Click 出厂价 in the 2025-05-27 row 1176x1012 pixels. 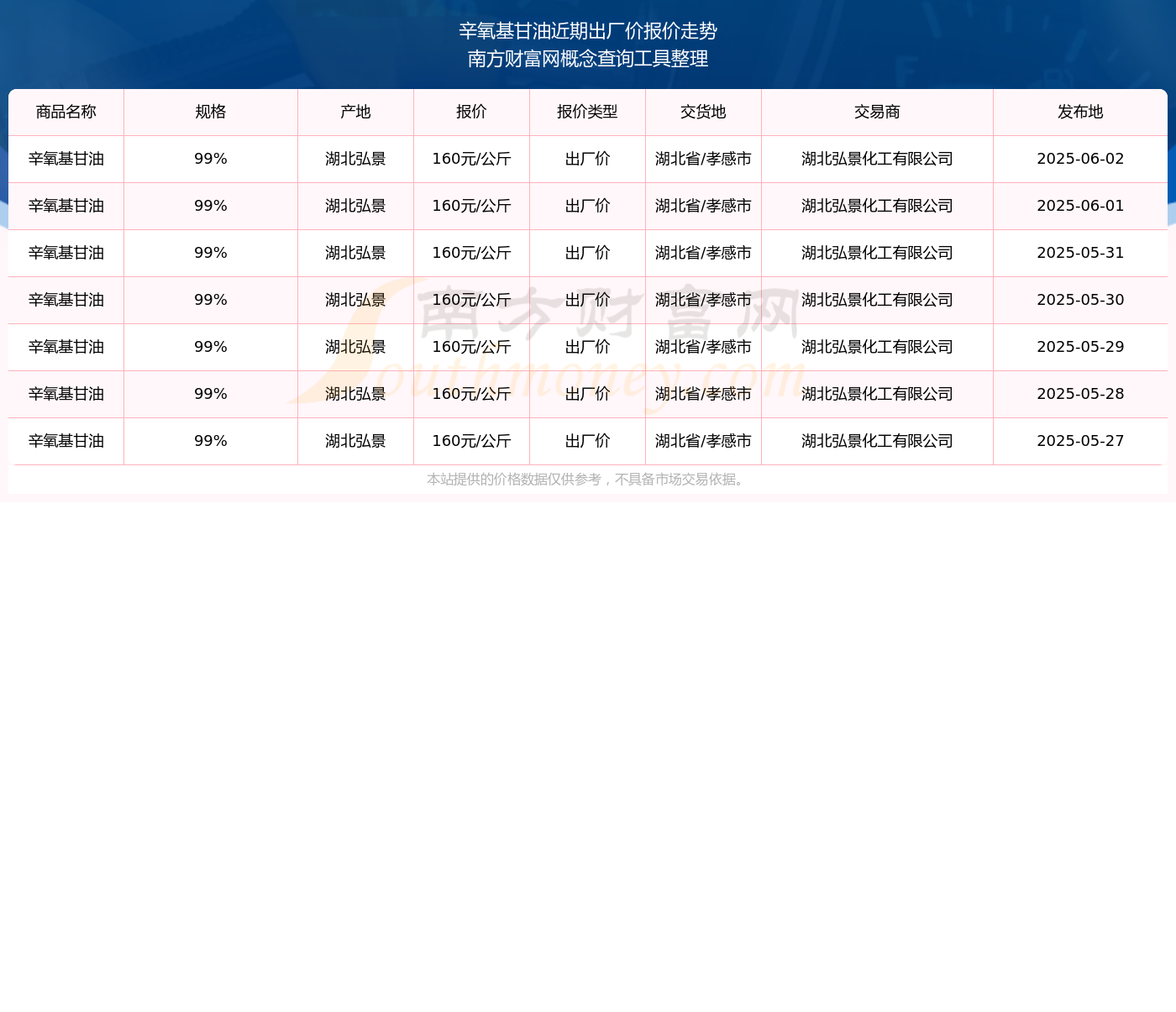587,442
